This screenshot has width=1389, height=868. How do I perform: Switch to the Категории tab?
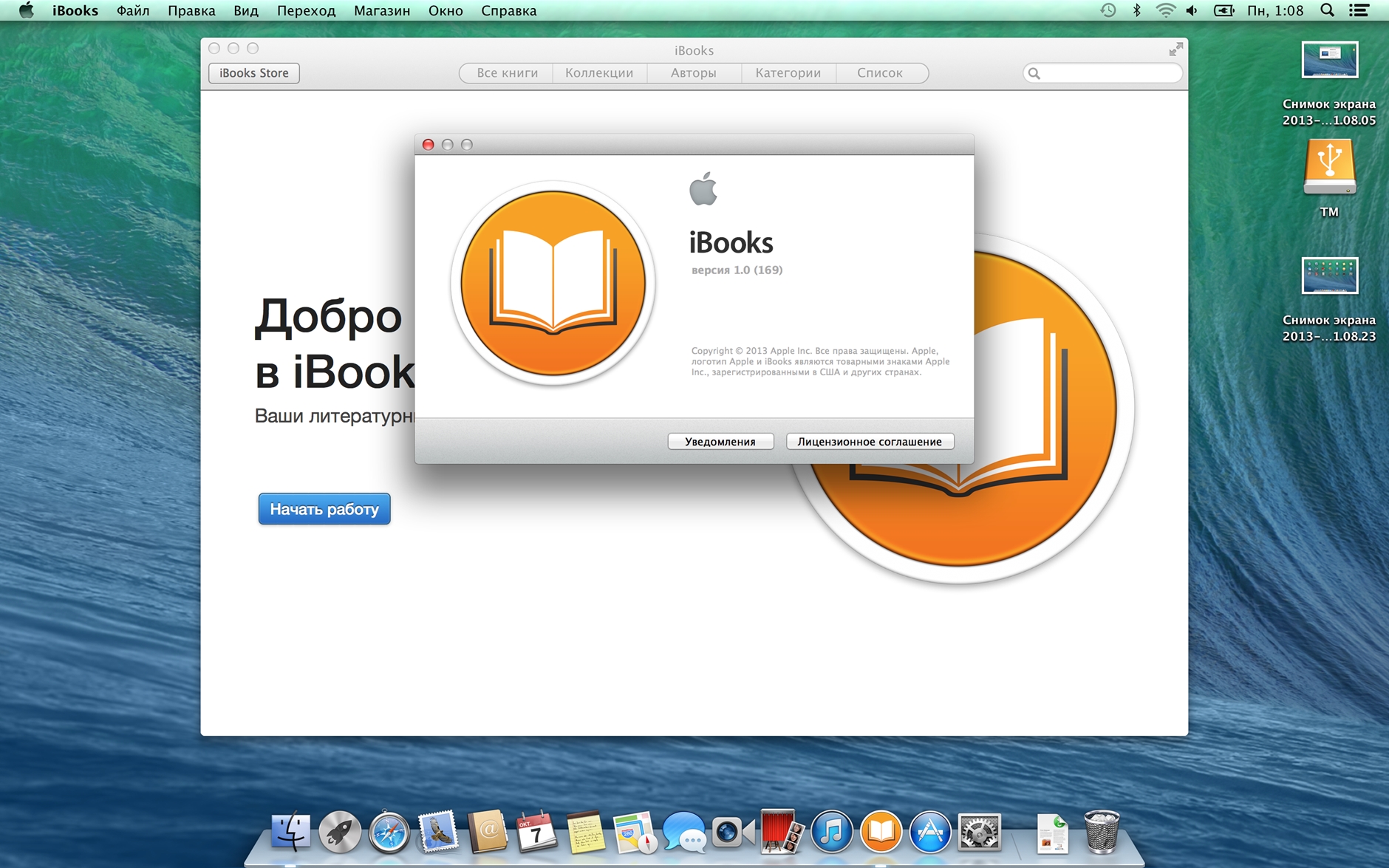(x=788, y=73)
